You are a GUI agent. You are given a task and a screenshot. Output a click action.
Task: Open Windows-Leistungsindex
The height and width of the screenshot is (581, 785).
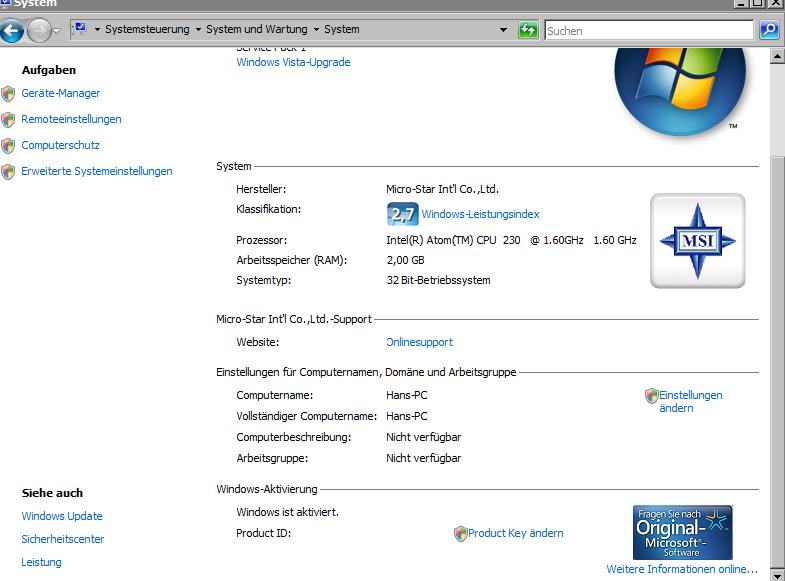480,214
